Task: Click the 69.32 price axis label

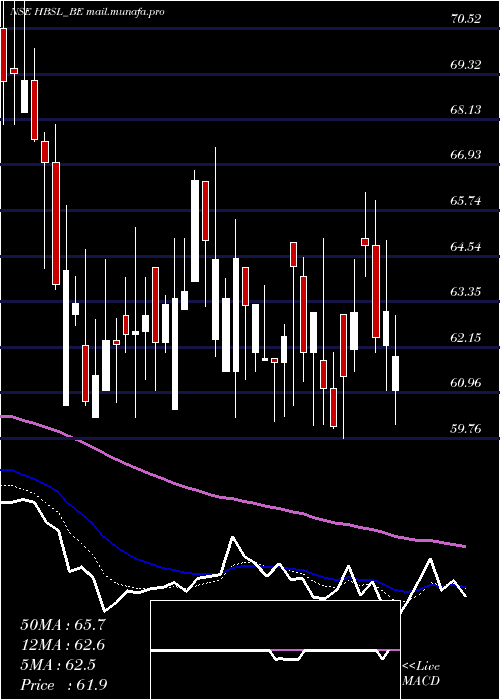Action: [466, 64]
